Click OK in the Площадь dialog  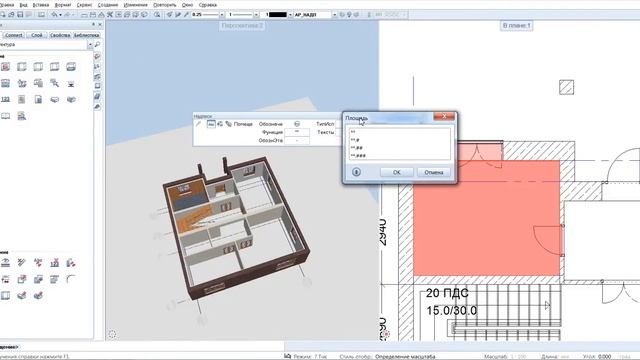coord(397,172)
